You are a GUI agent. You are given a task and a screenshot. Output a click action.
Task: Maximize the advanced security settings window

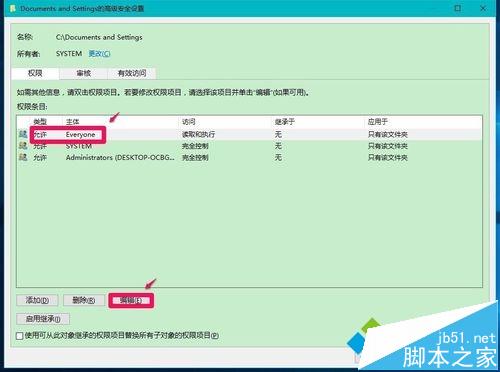pos(458,8)
